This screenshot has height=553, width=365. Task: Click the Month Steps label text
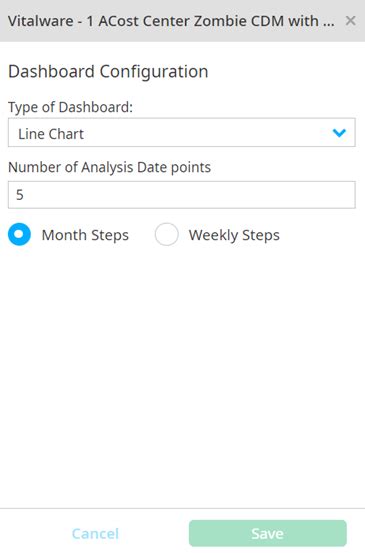tap(85, 235)
